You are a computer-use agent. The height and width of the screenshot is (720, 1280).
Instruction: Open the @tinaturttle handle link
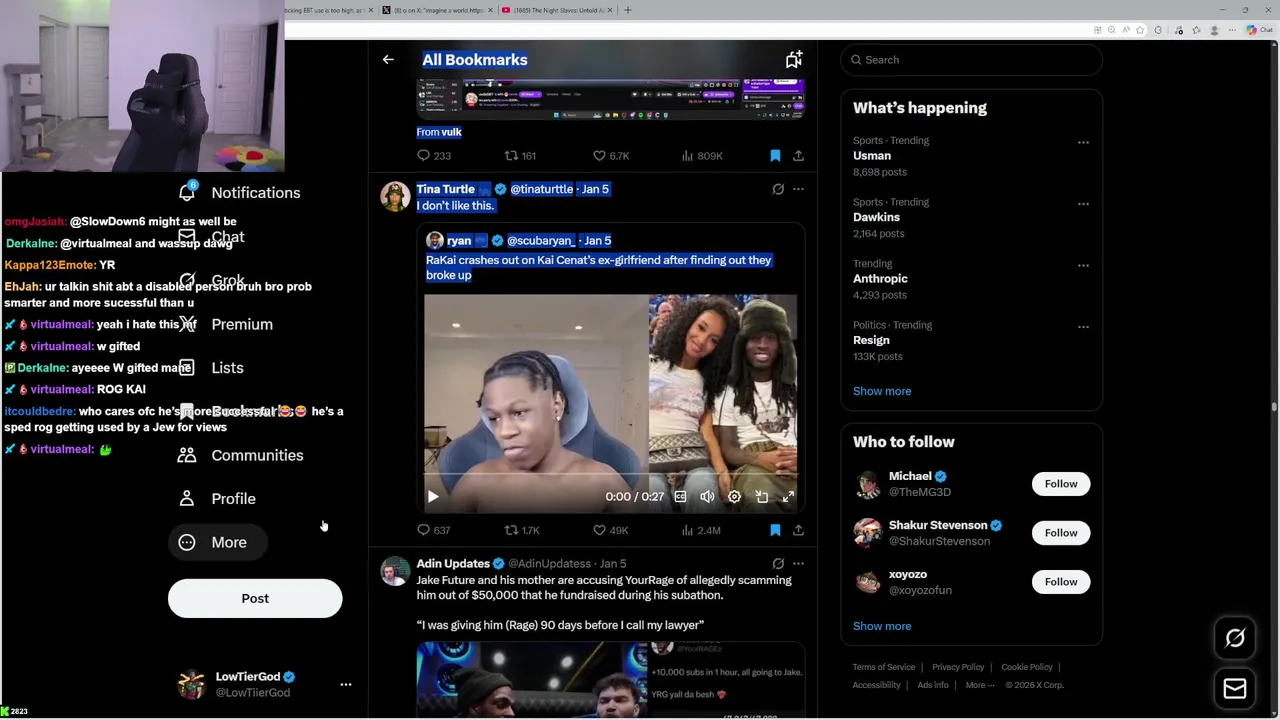click(541, 189)
